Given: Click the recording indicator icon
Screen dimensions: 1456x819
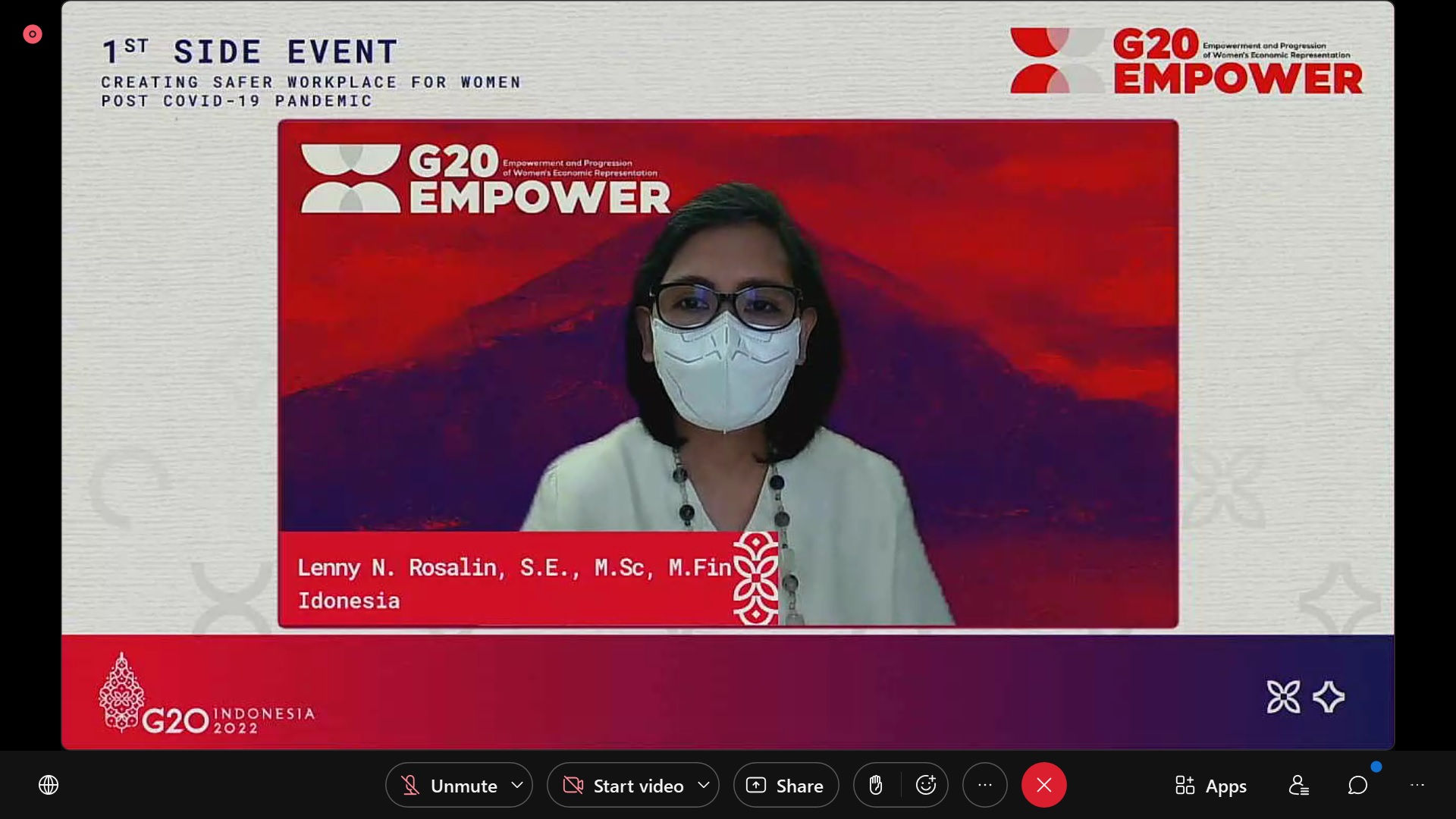Looking at the screenshot, I should (32, 34).
